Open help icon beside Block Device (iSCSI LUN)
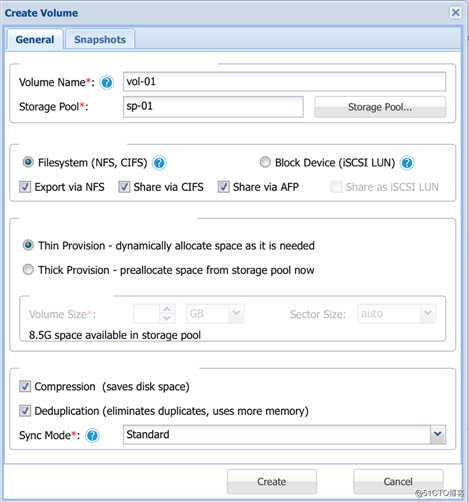The height and width of the screenshot is (502, 469). pos(407,163)
